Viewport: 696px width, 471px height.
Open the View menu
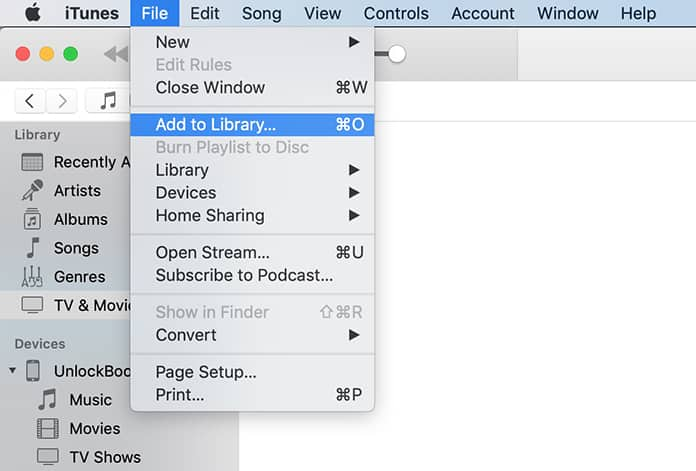(323, 13)
